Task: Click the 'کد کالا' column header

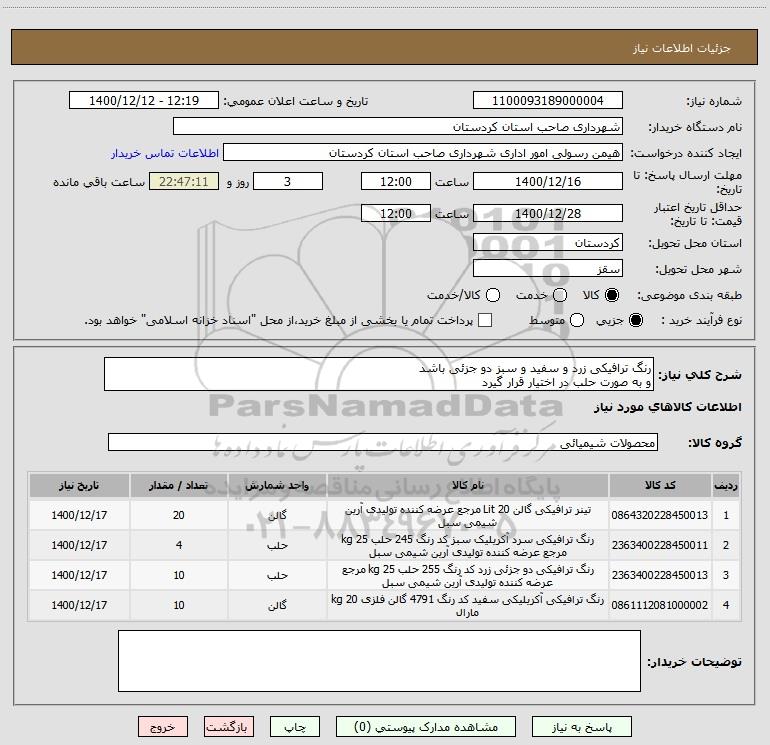Action: point(660,485)
